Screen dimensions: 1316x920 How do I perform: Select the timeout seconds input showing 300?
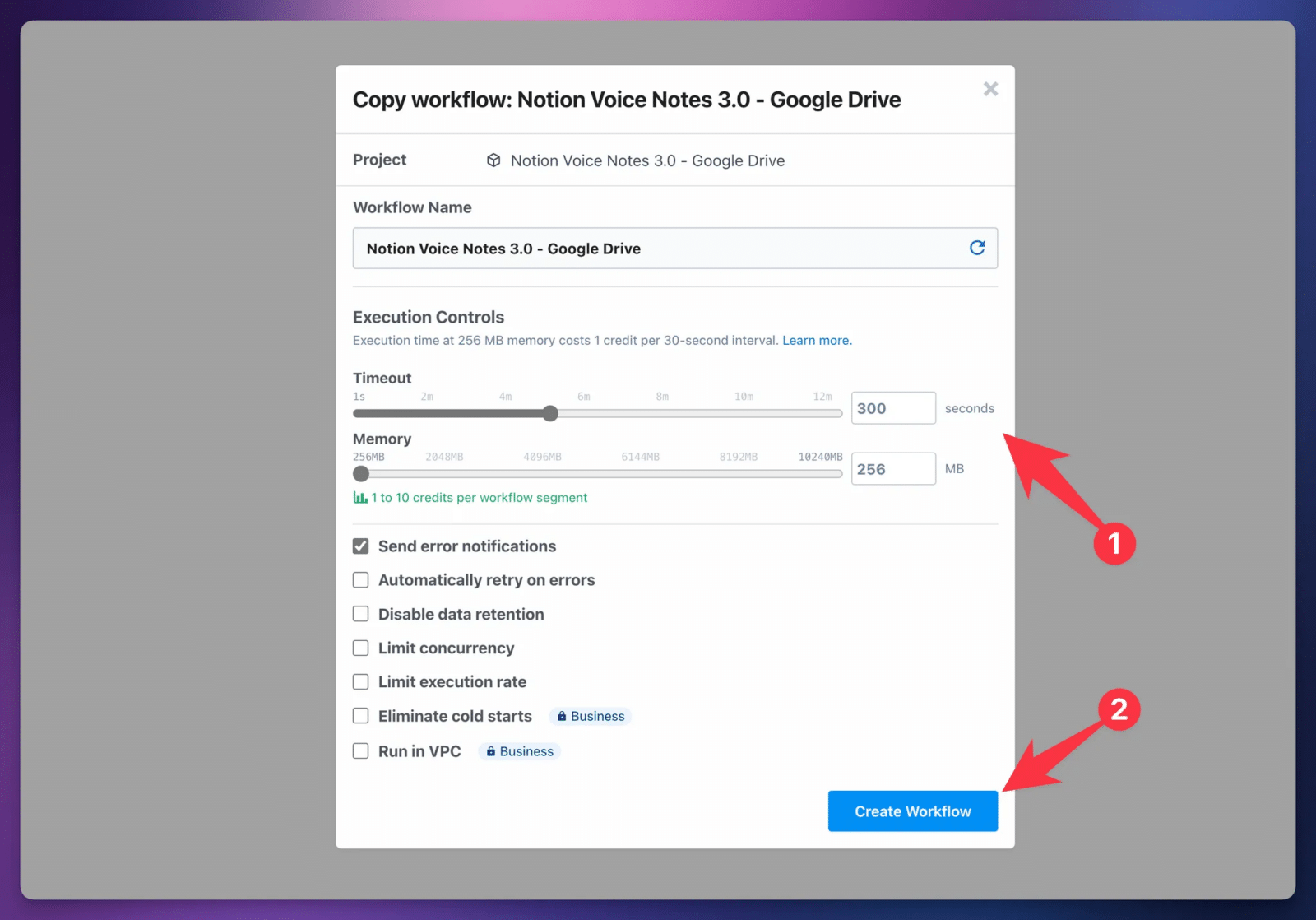893,407
